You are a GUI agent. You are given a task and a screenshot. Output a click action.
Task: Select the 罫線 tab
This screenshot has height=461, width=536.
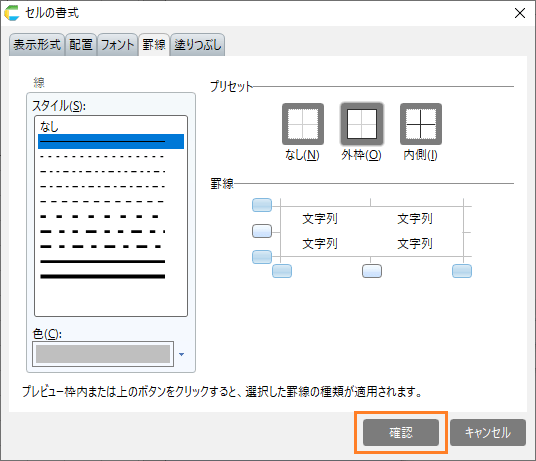tap(154, 45)
